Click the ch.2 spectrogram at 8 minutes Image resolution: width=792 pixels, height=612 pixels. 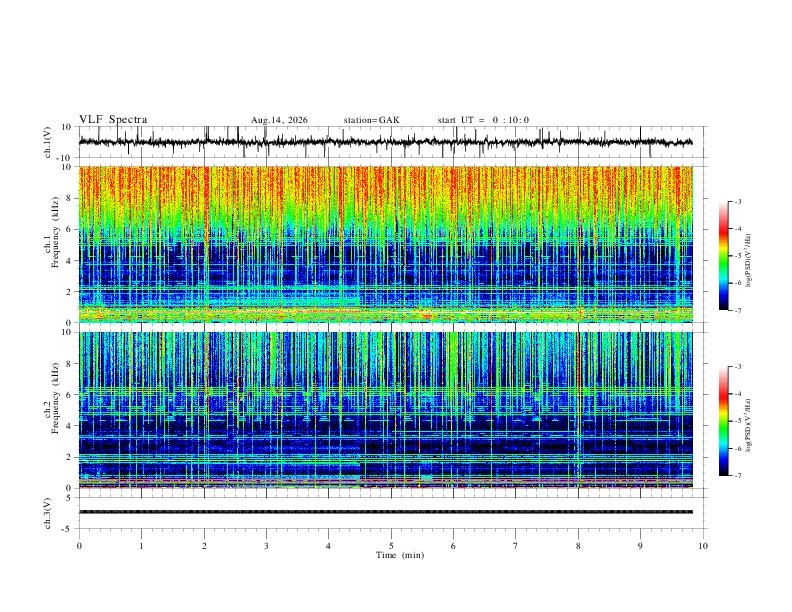click(578, 410)
